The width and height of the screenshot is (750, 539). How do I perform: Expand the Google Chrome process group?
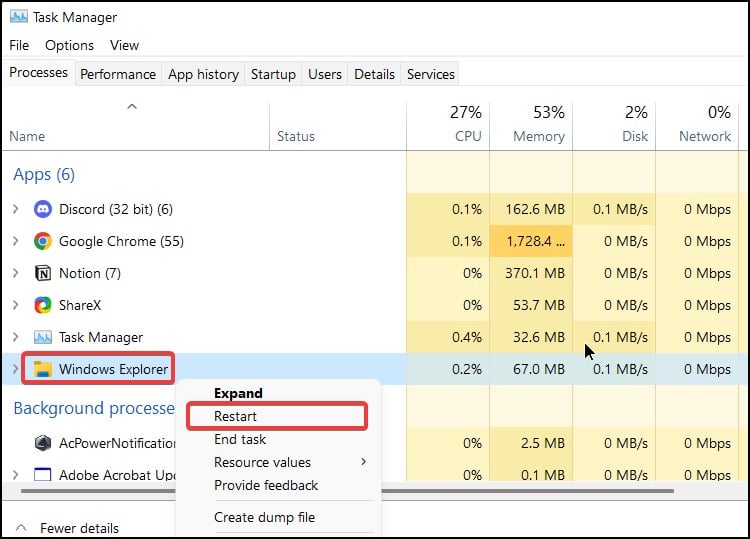pyautogui.click(x=15, y=241)
